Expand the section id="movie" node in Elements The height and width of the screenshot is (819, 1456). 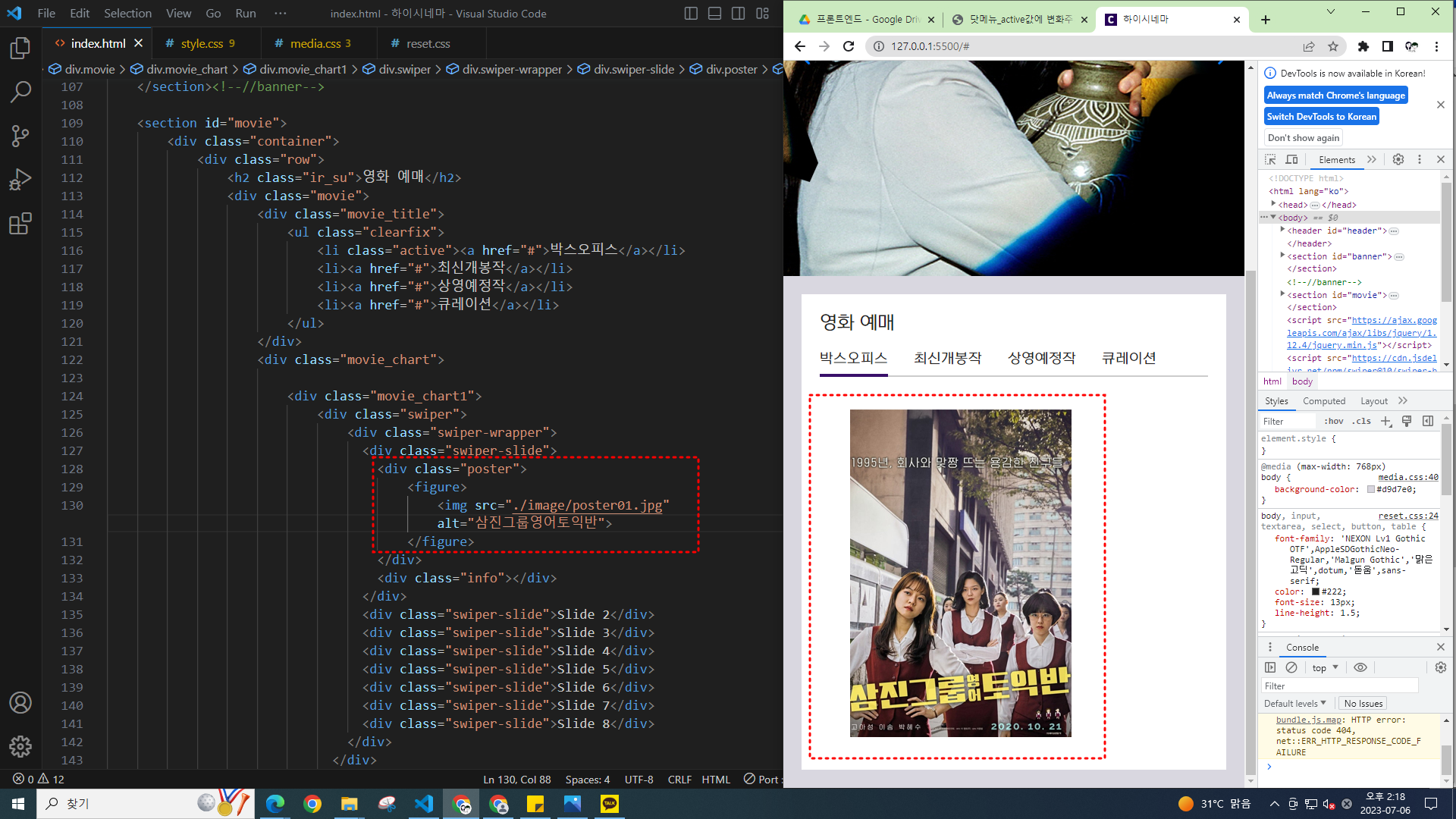1282,294
